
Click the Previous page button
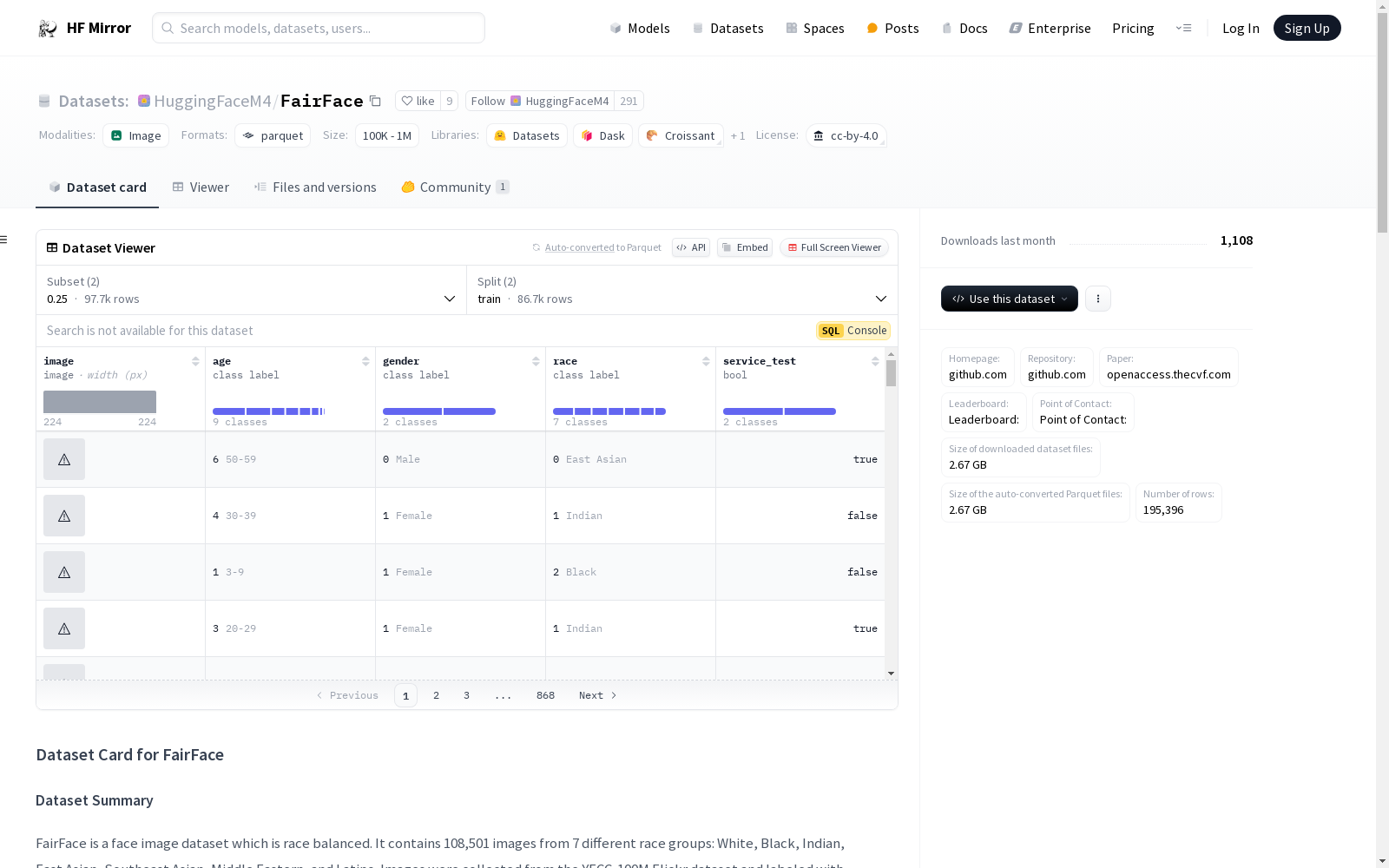pyautogui.click(x=347, y=695)
